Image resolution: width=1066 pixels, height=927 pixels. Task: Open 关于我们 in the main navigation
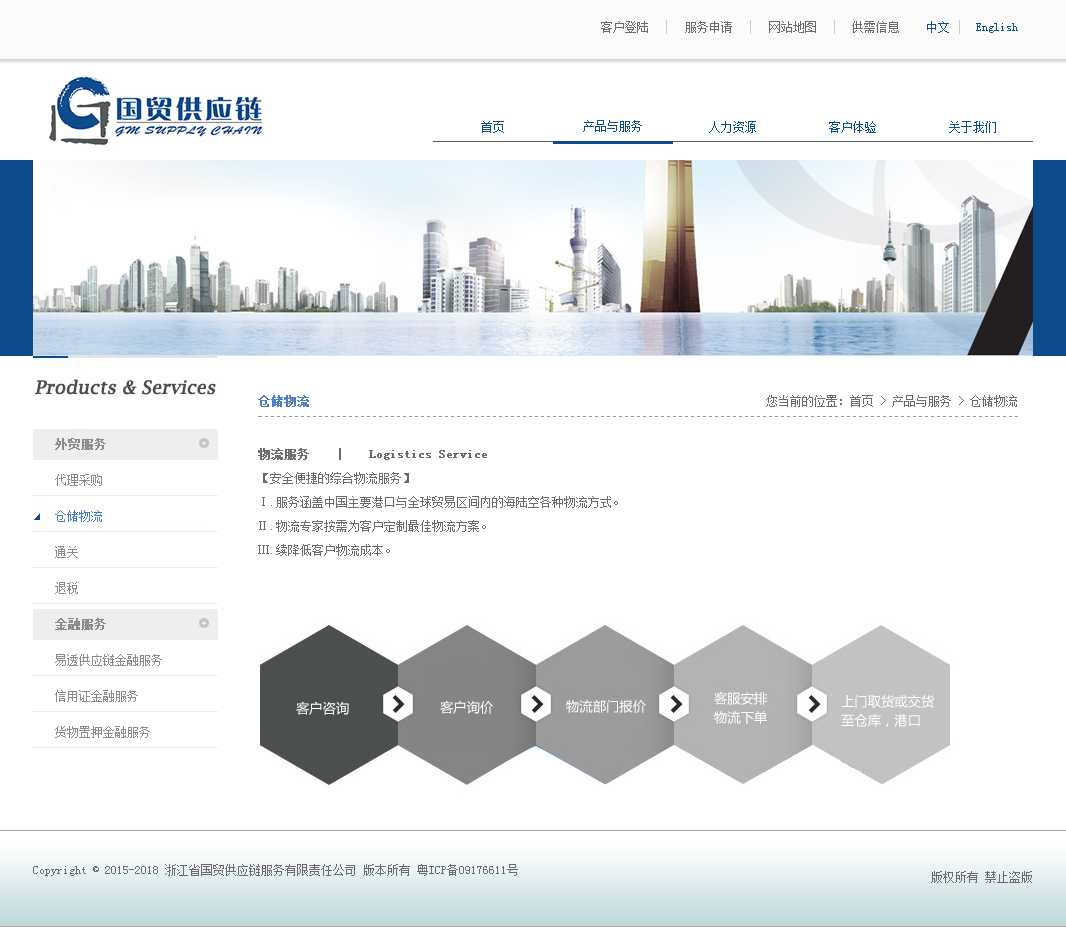pyautogui.click(x=972, y=127)
